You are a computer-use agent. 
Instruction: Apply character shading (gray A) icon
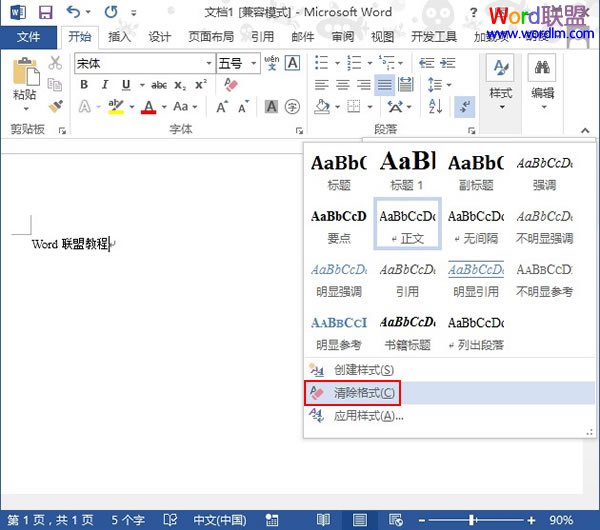271,107
